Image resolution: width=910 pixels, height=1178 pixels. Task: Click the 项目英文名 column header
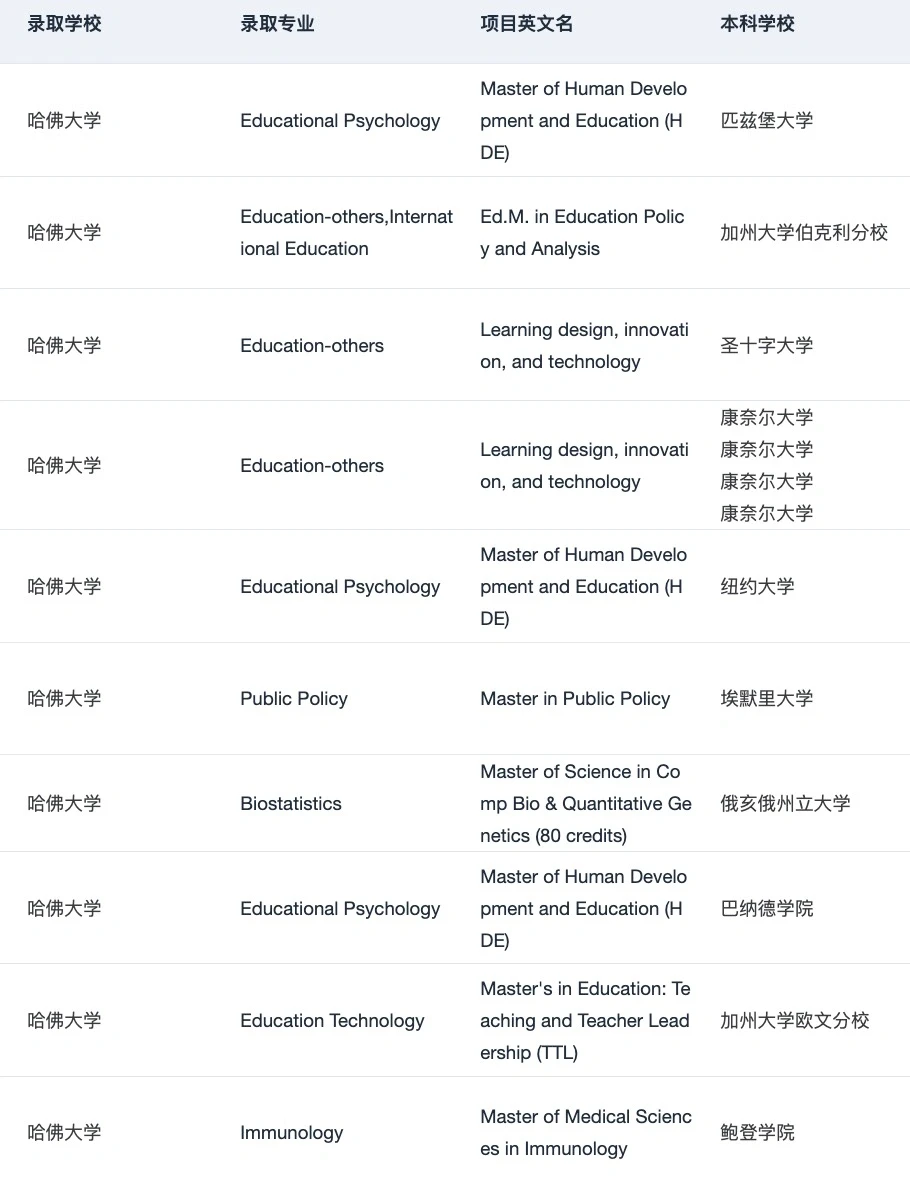tap(527, 24)
